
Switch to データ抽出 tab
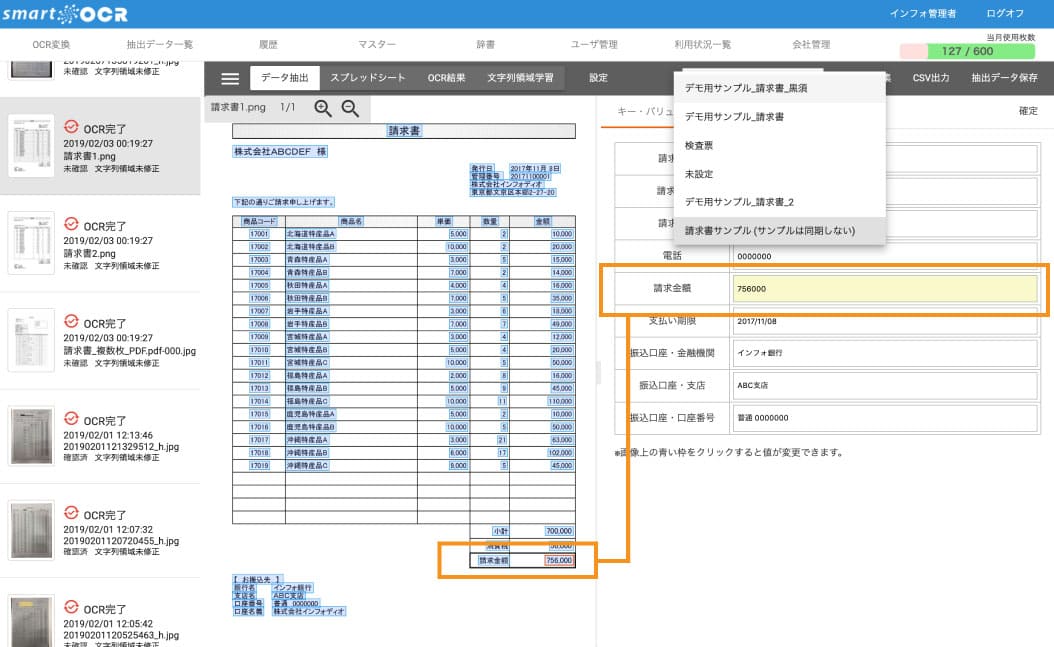(x=284, y=78)
